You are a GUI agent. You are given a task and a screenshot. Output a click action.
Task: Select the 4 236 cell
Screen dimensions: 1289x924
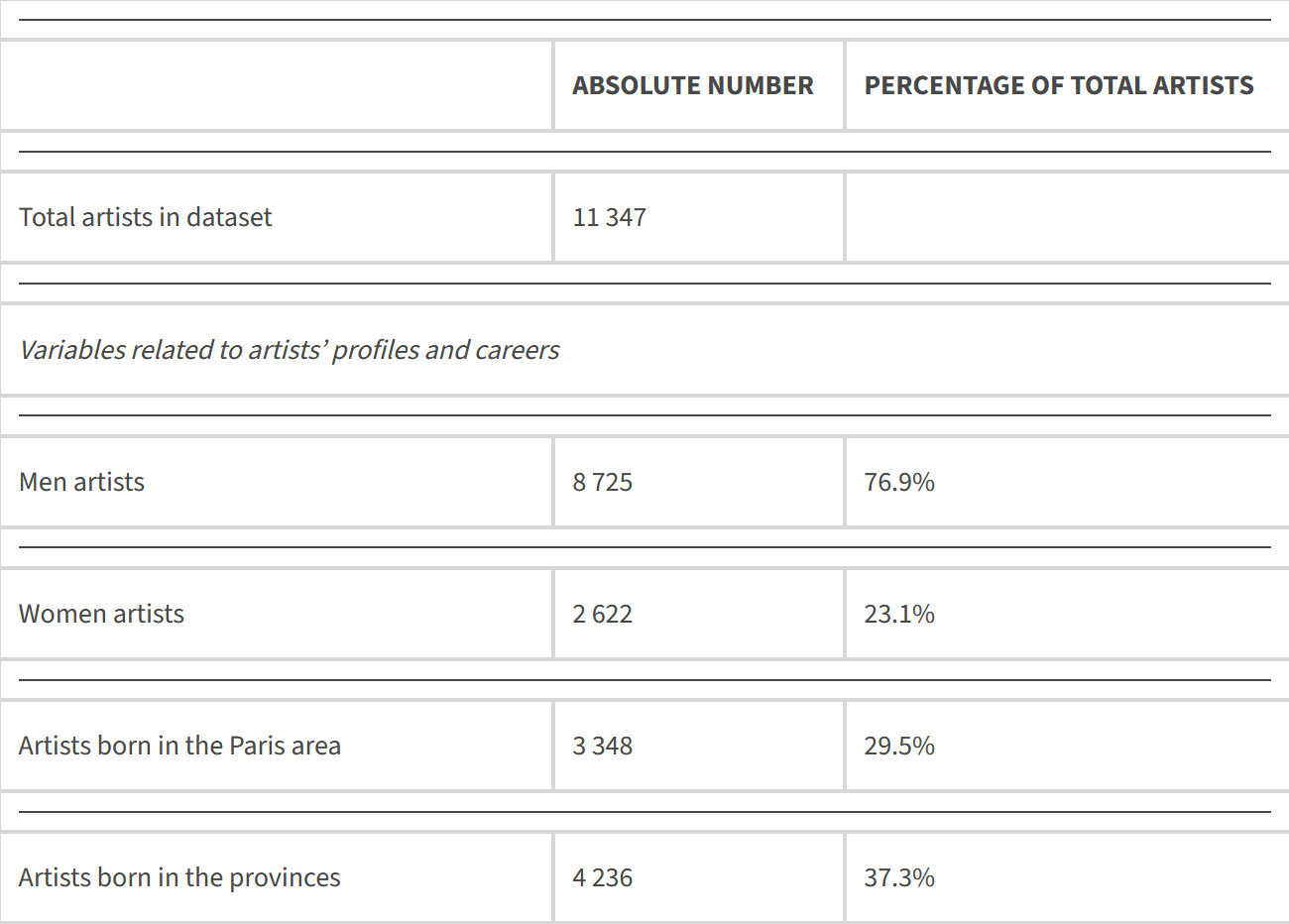pos(602,877)
